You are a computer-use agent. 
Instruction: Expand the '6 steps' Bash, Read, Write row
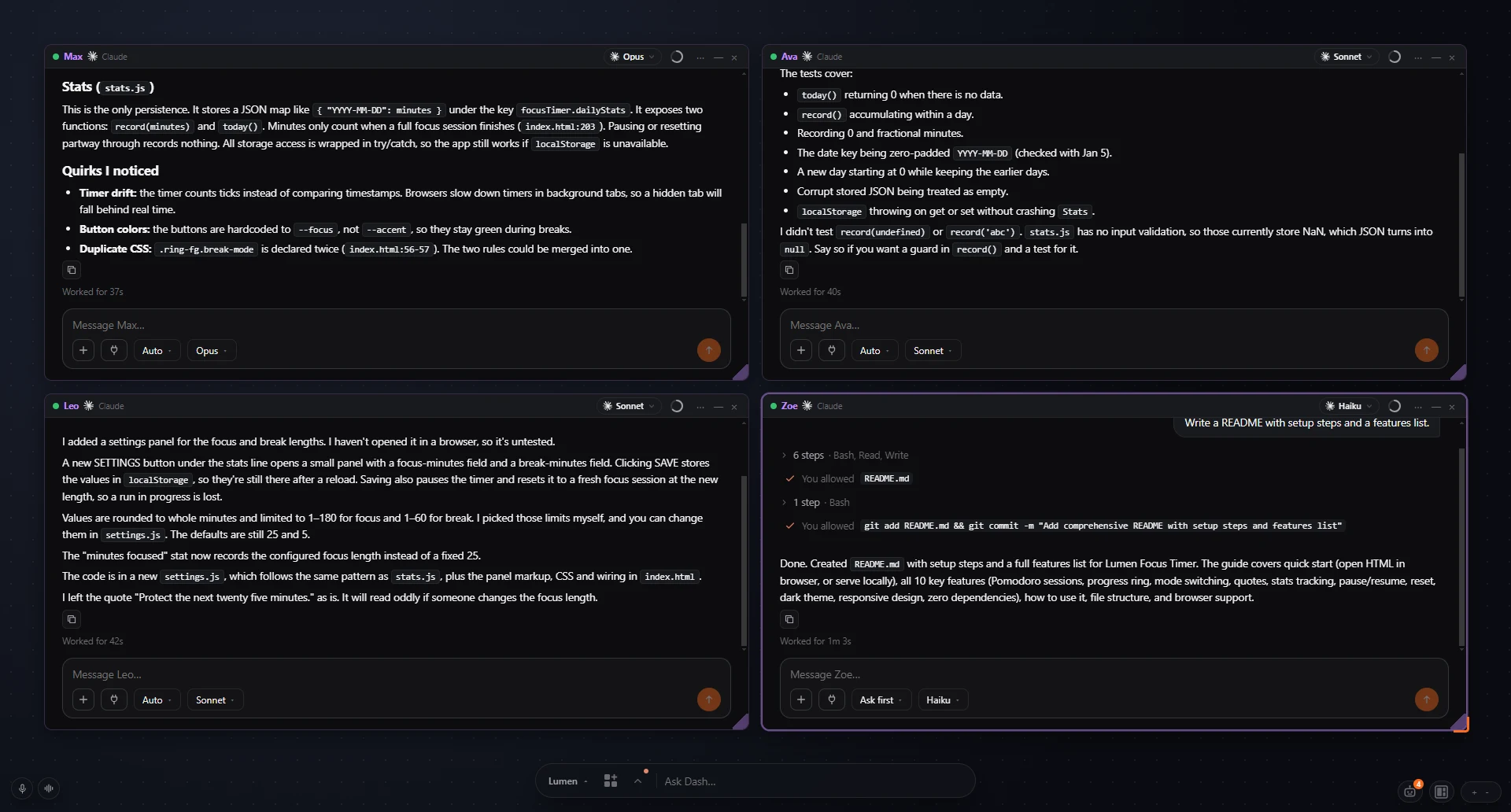click(x=846, y=455)
